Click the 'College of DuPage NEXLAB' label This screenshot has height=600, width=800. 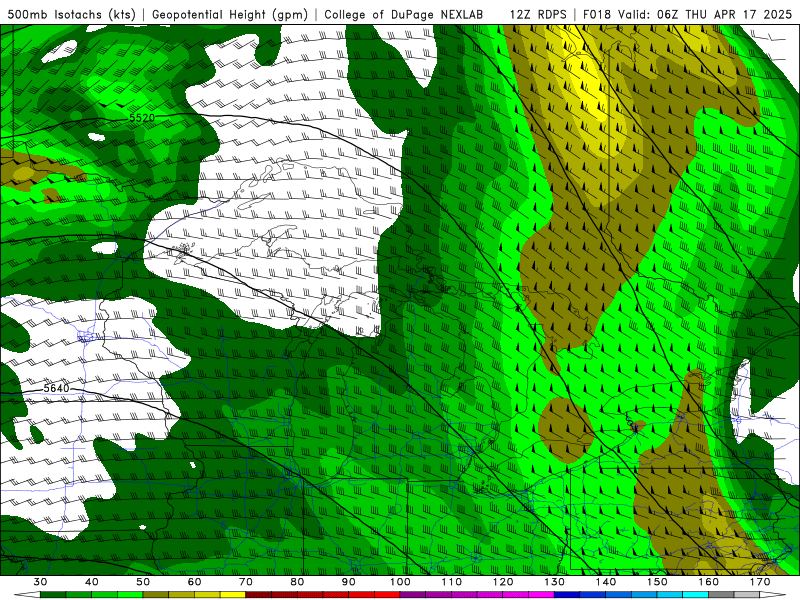(x=404, y=15)
